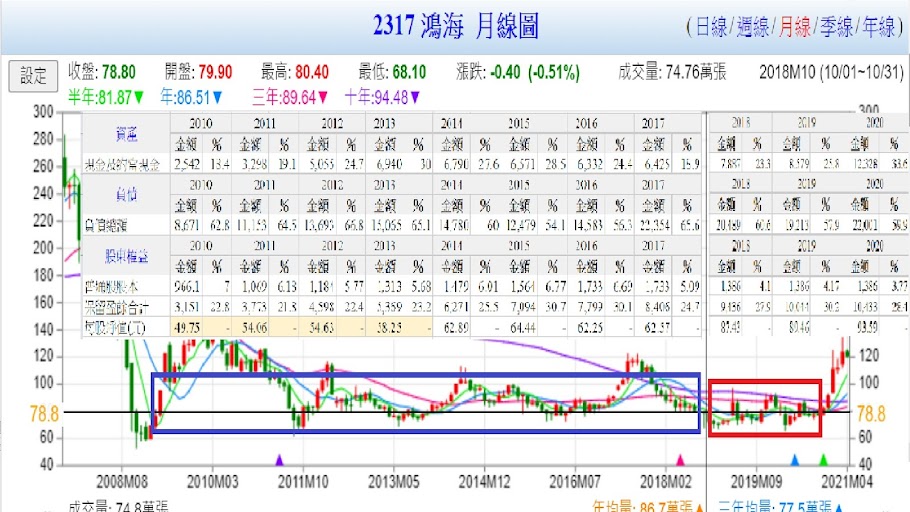Click the 64.44 per-share value cell for 2015
This screenshot has width=910, height=512.
pos(523,328)
